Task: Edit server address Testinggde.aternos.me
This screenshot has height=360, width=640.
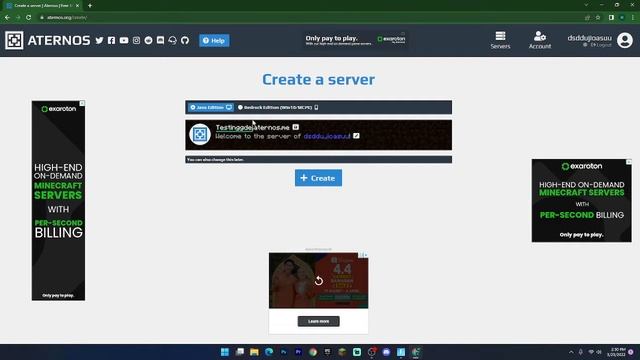Action: 252,127
